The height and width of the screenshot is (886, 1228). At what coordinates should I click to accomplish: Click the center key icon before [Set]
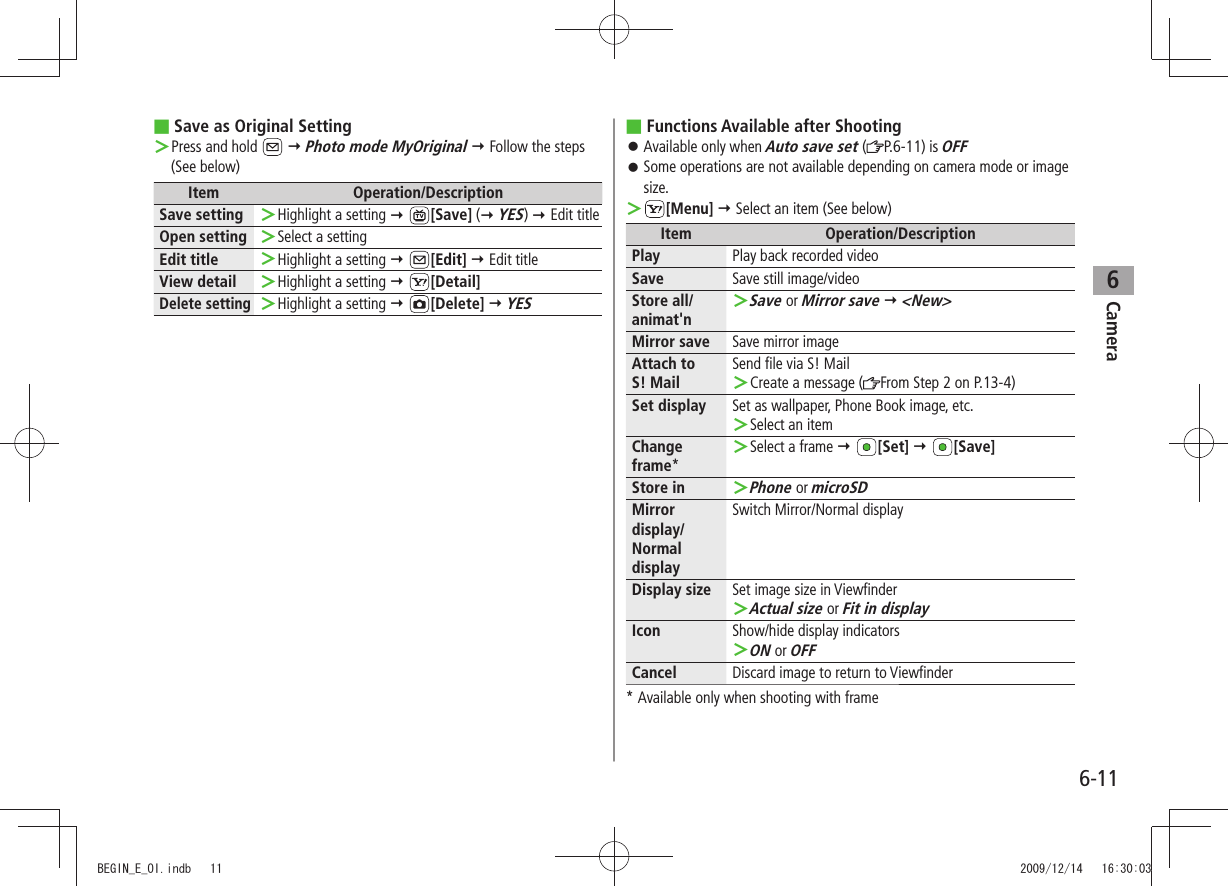click(867, 447)
